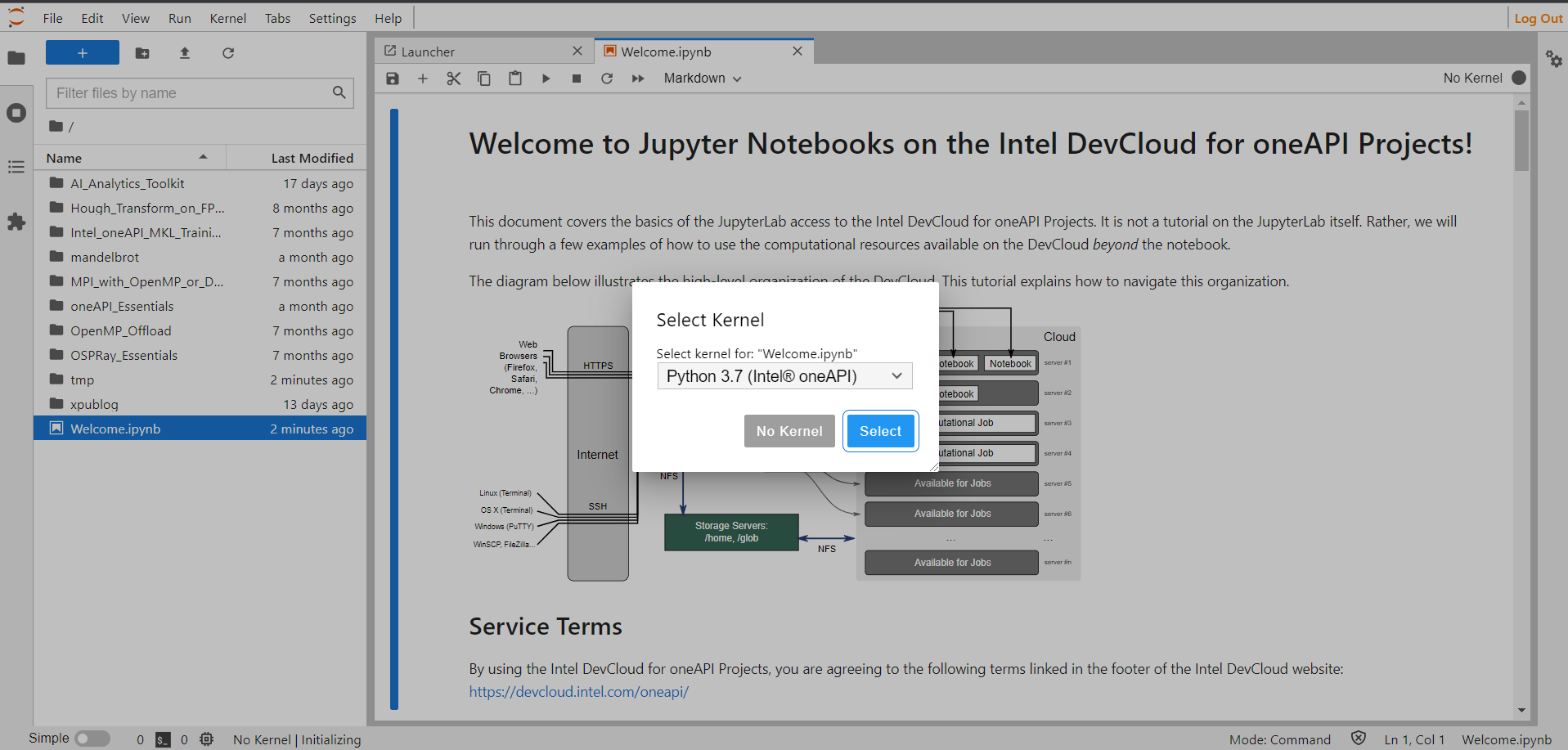The height and width of the screenshot is (750, 1568).
Task: Click the root folder breadcrumb icon
Action: (56, 126)
